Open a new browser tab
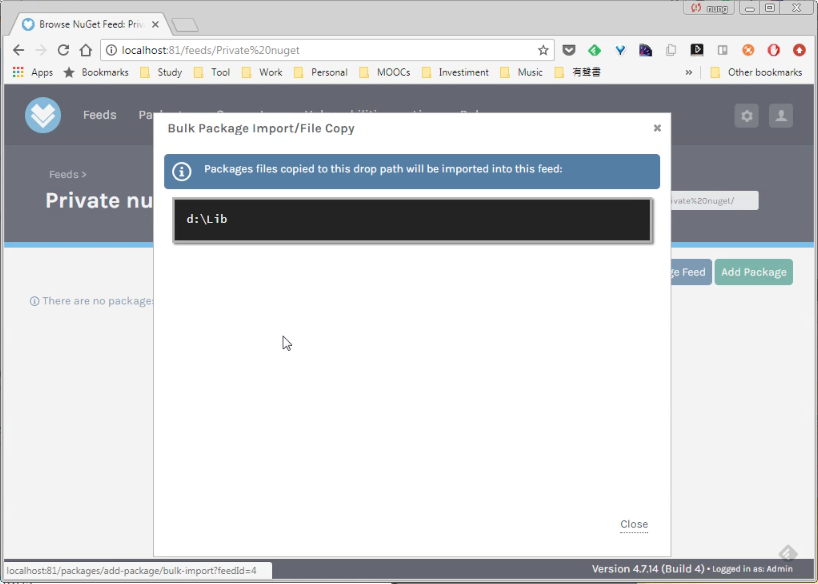818x584 pixels. click(185, 25)
